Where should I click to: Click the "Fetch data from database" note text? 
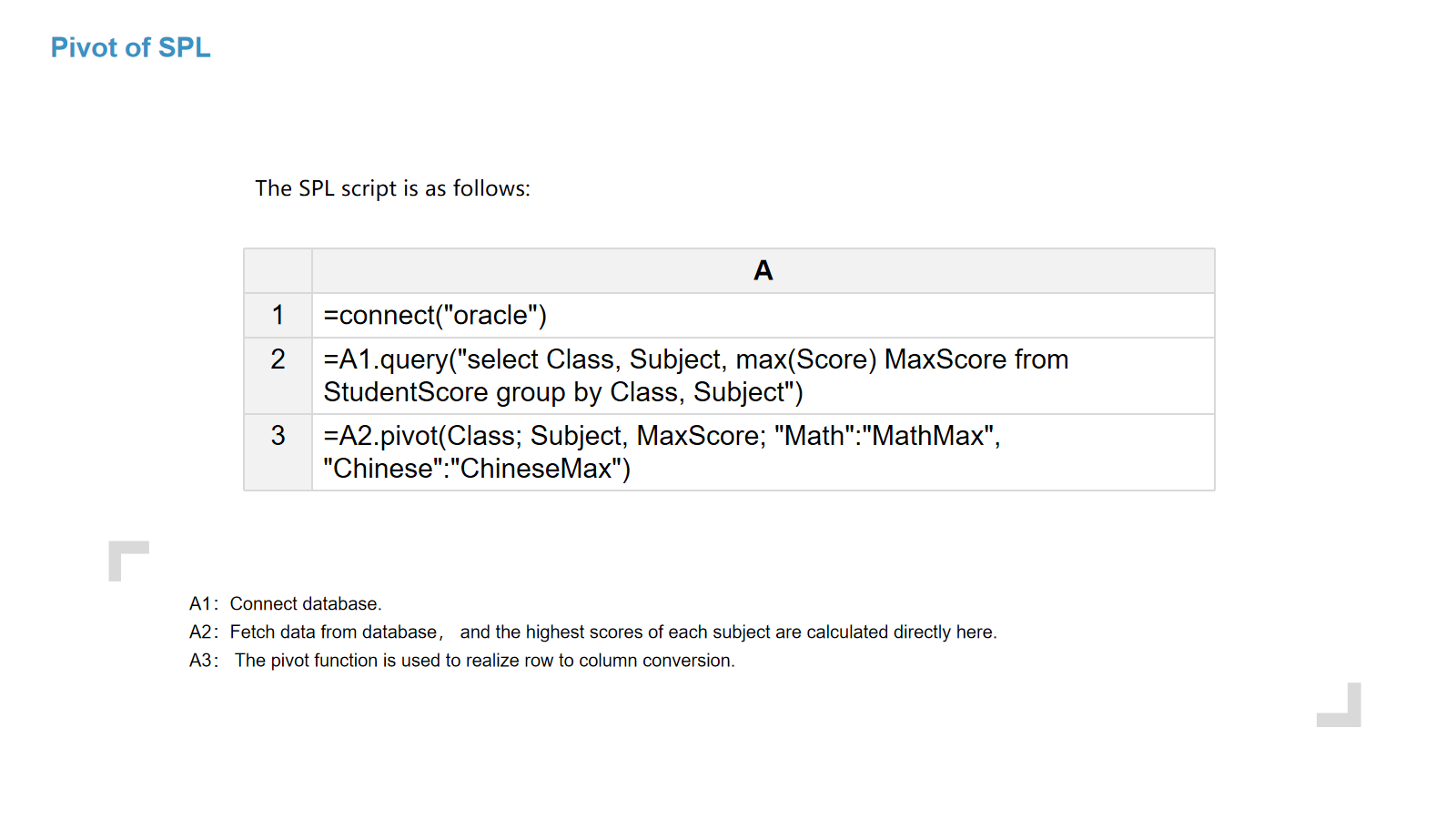click(x=333, y=632)
